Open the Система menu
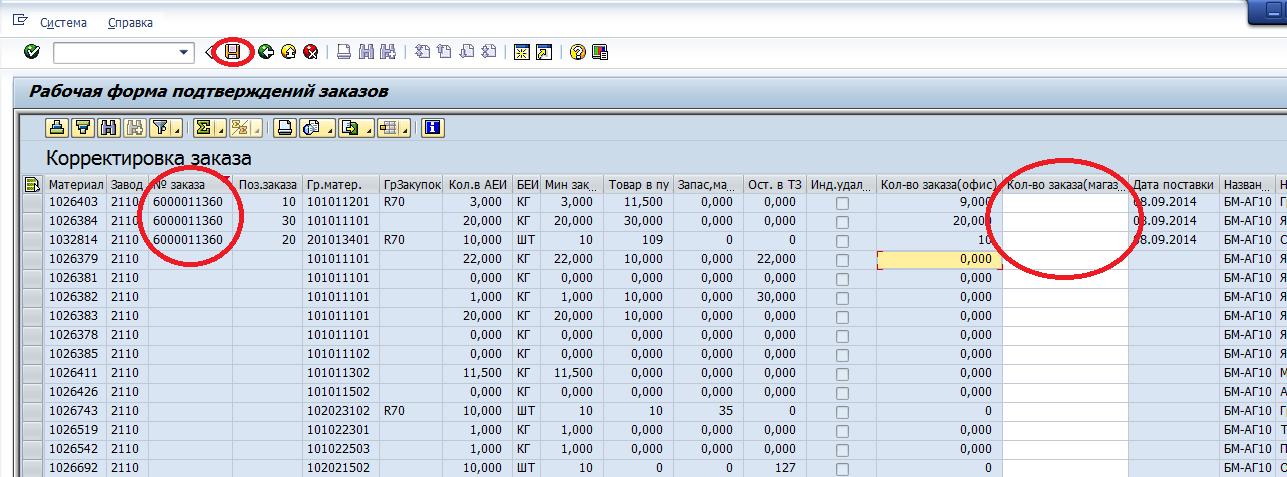Viewport: 1287px width, 477px height. coord(63,22)
